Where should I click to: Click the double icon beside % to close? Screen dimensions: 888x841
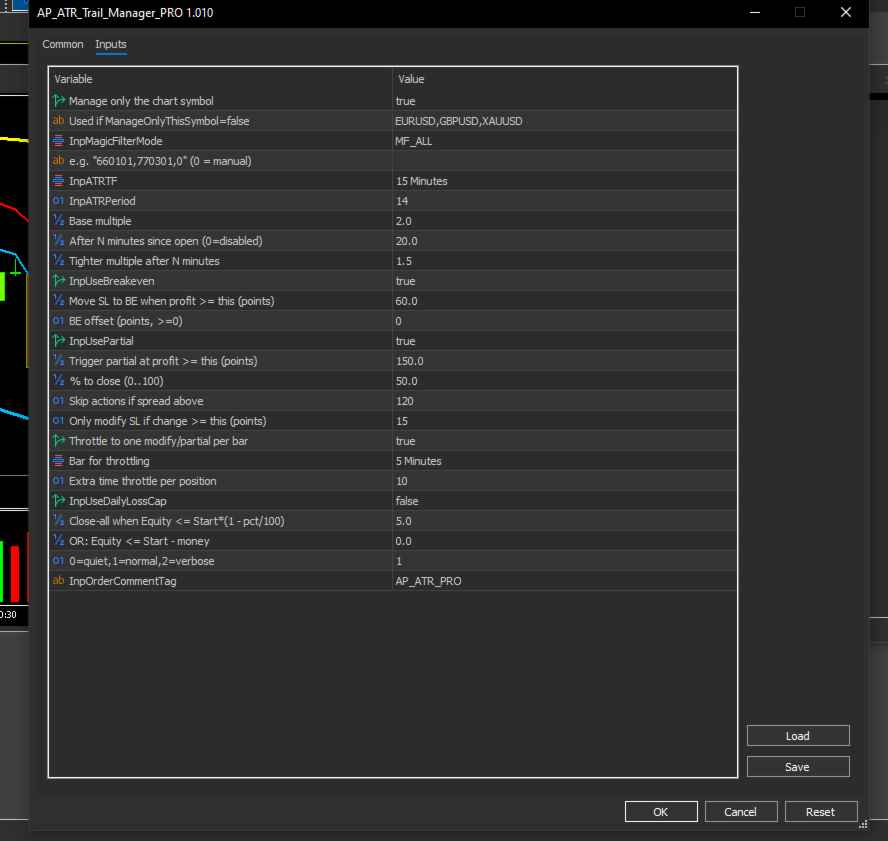point(58,381)
